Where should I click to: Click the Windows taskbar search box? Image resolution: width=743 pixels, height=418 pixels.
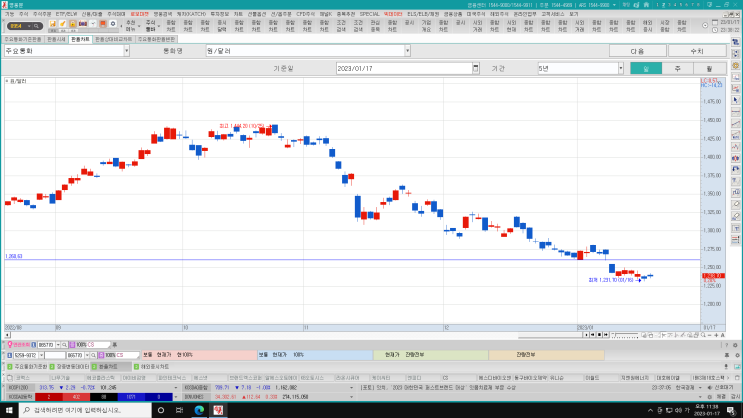click(x=85, y=410)
